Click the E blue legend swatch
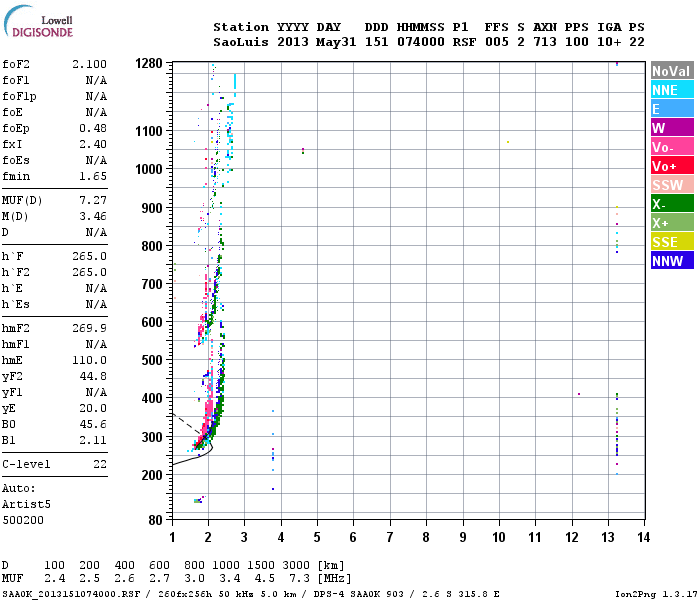 pos(672,109)
